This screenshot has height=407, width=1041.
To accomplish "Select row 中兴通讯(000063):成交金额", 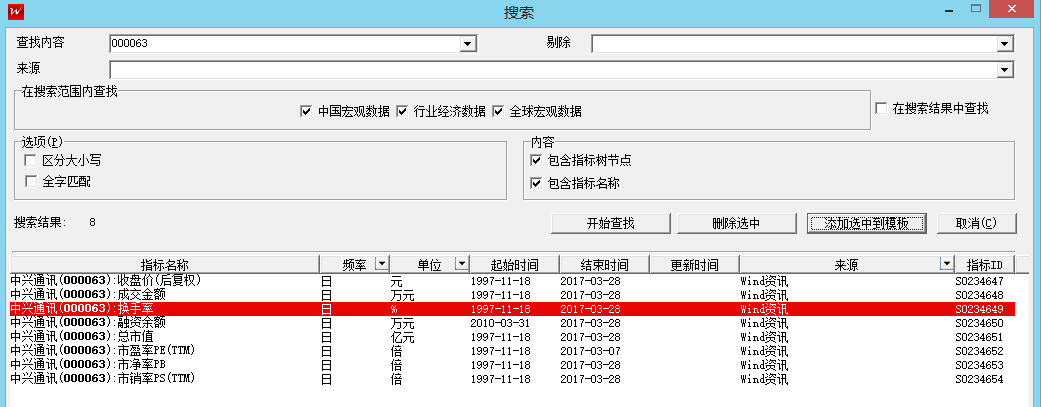I will coord(513,295).
